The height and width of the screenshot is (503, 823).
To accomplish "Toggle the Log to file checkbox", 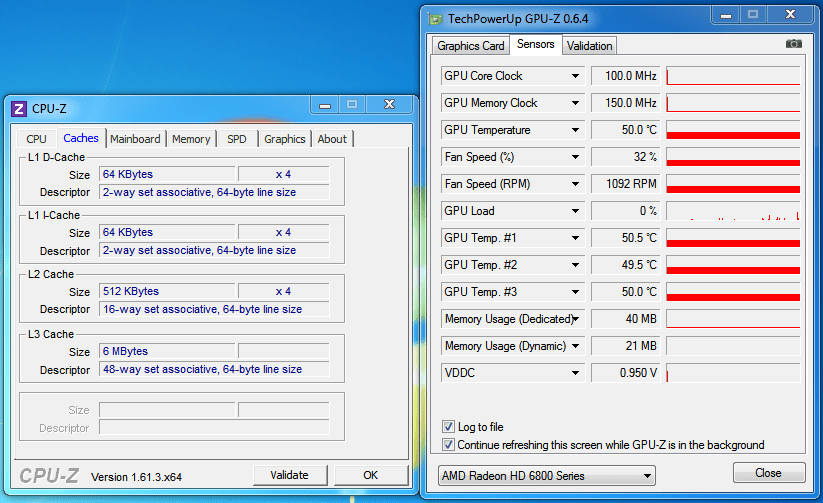I will pos(448,426).
